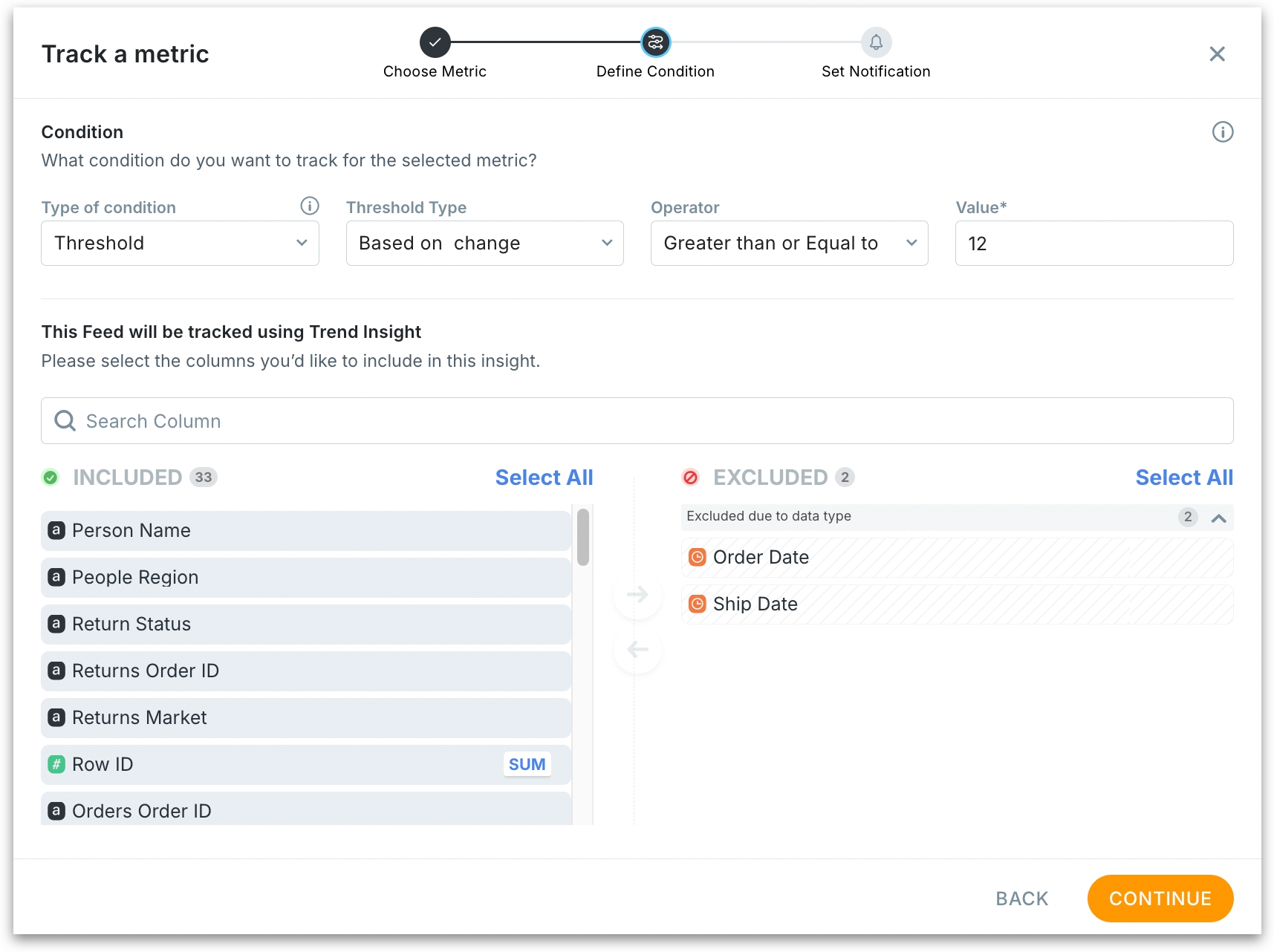The height and width of the screenshot is (952, 1274).
Task: Click the Define Condition step icon
Action: 655,42
